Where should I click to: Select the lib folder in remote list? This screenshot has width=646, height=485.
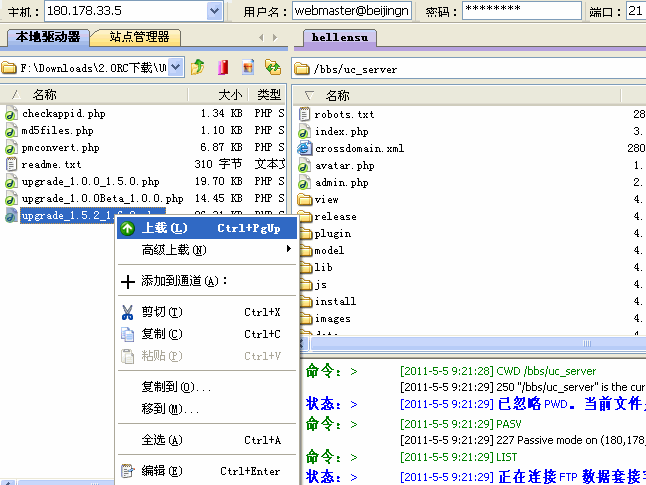click(323, 267)
